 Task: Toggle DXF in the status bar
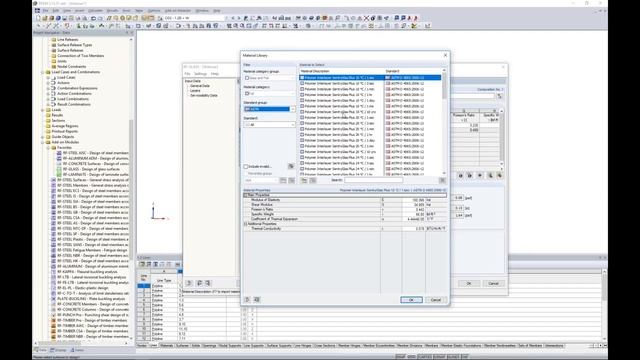(x=464, y=357)
